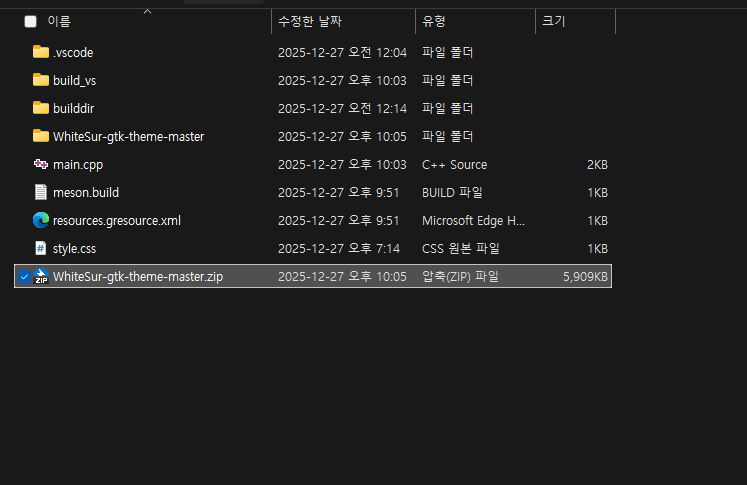Select the style.css file name
This screenshot has width=747, height=485.
click(75, 248)
